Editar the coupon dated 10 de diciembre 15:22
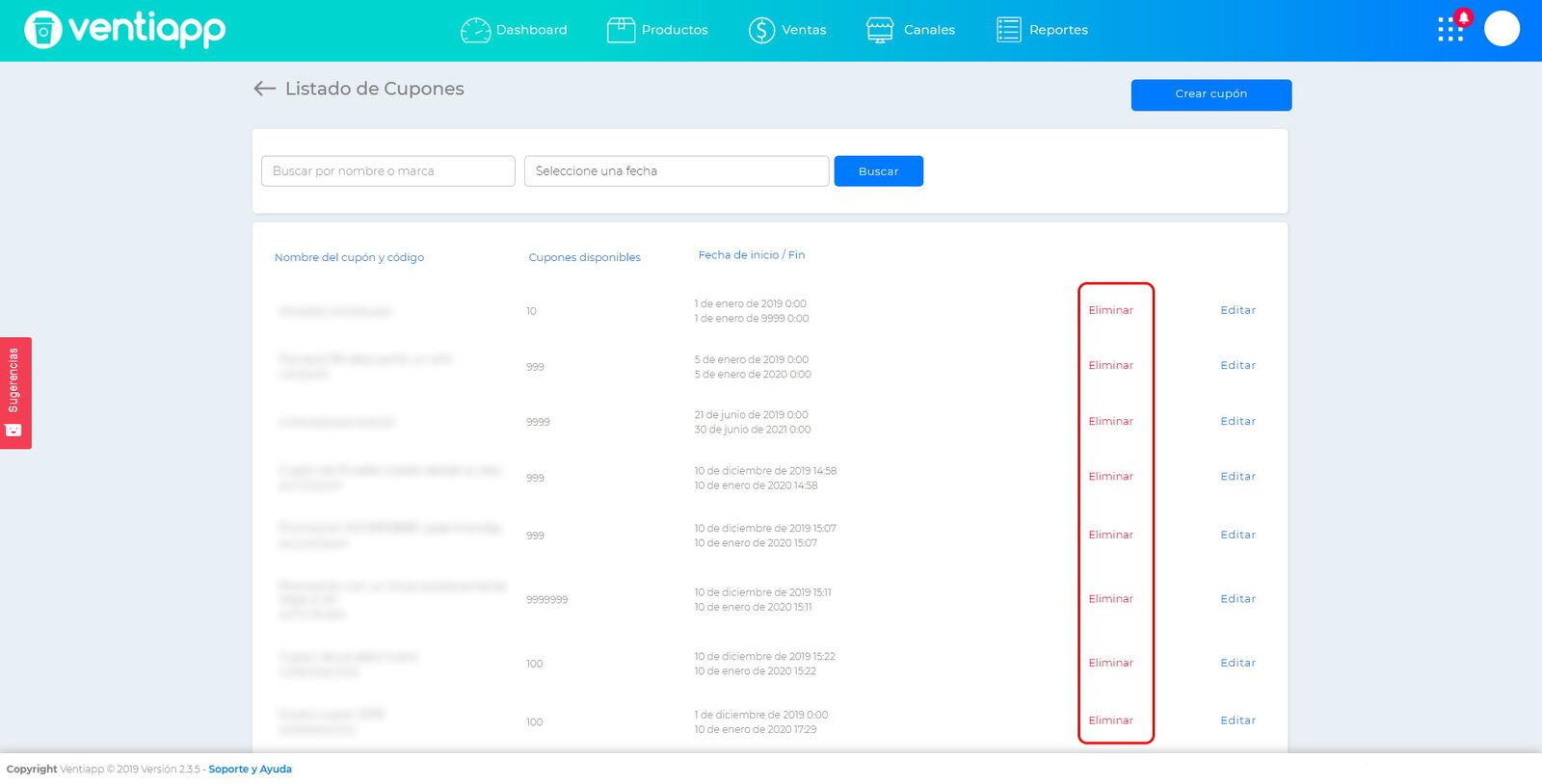The height and width of the screenshot is (784, 1542). coord(1238,663)
